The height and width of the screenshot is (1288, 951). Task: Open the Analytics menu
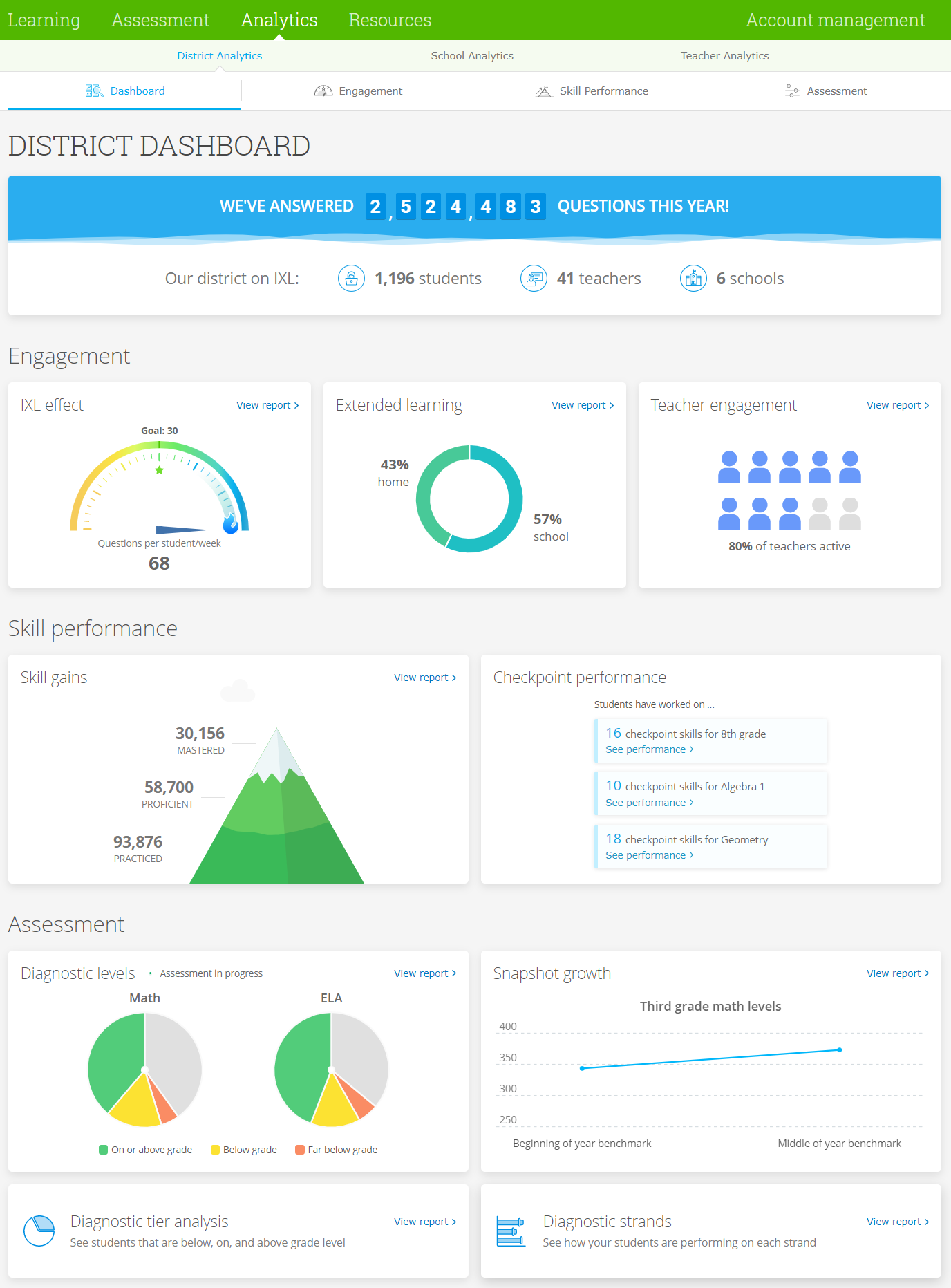279,20
